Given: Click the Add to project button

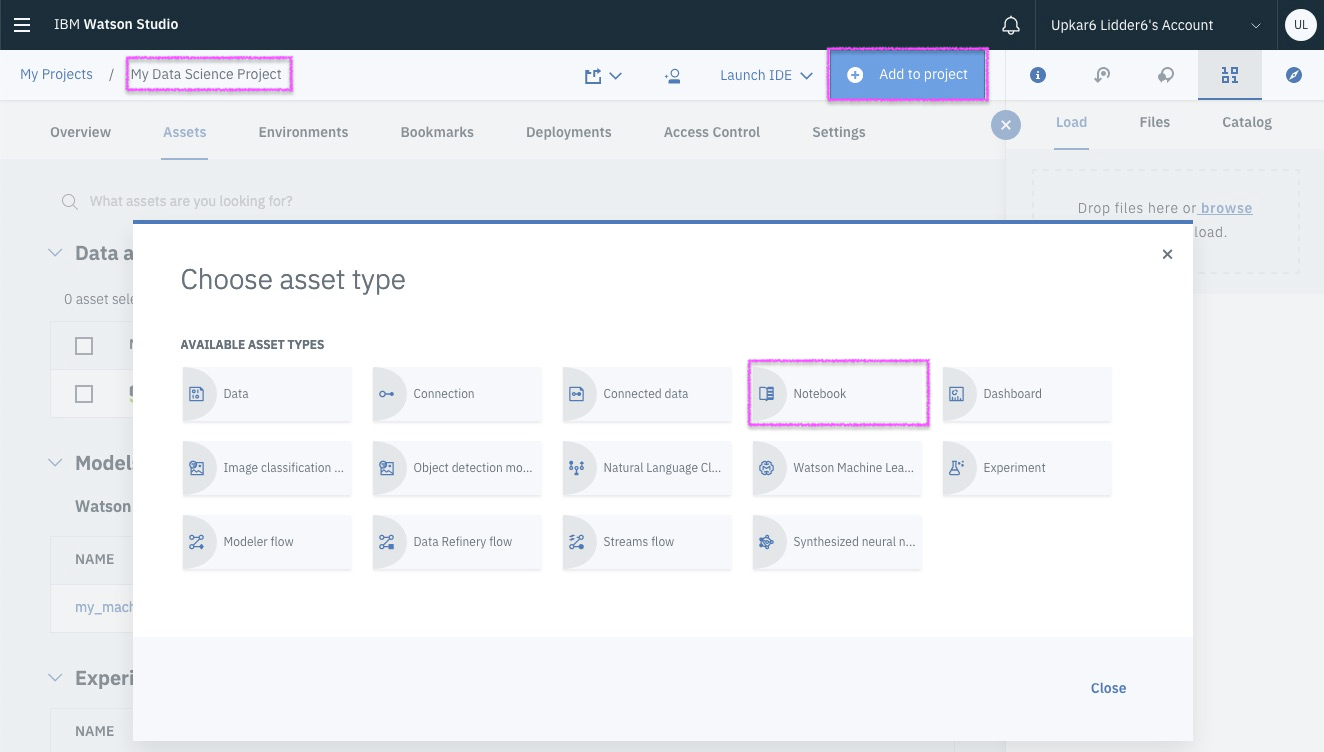Looking at the screenshot, I should pos(908,75).
